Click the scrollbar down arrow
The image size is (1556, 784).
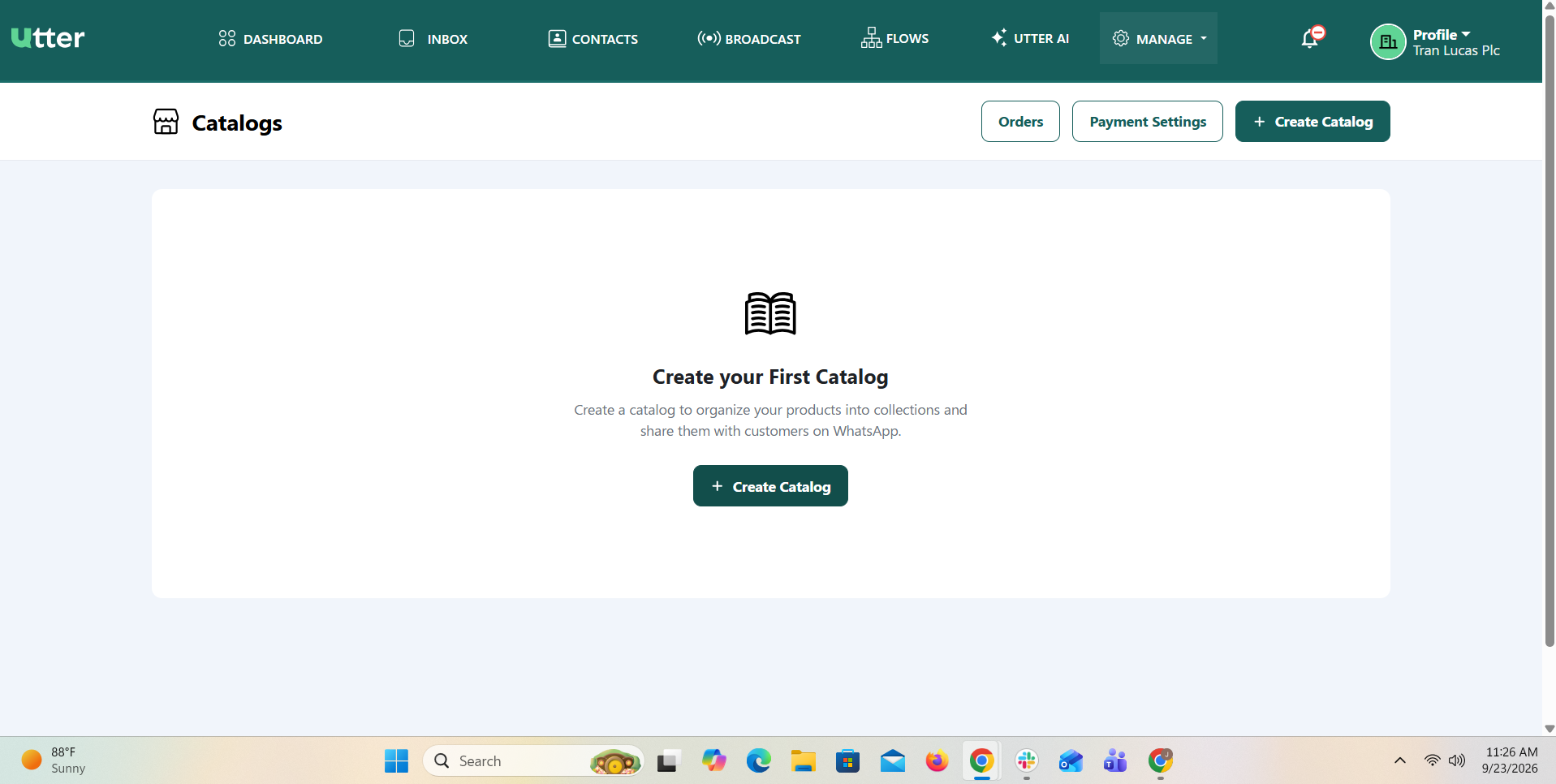pyautogui.click(x=1550, y=729)
